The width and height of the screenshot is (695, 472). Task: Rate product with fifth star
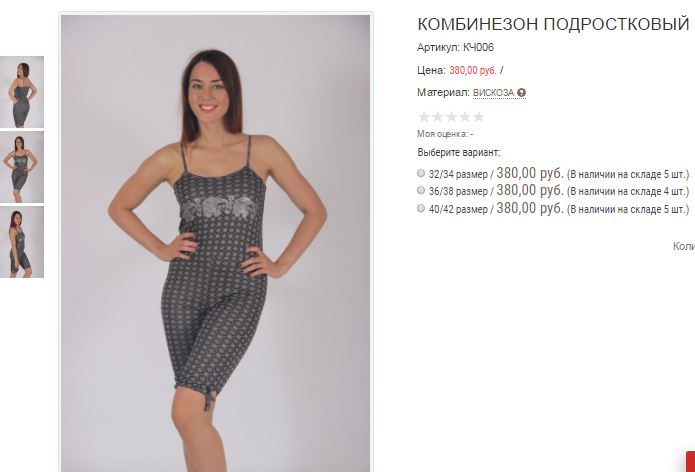click(478, 117)
